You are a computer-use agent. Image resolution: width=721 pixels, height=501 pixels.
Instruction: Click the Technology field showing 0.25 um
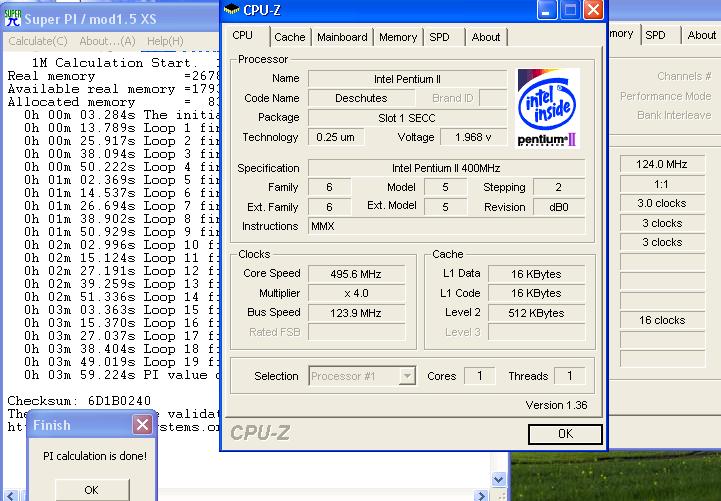[336, 137]
